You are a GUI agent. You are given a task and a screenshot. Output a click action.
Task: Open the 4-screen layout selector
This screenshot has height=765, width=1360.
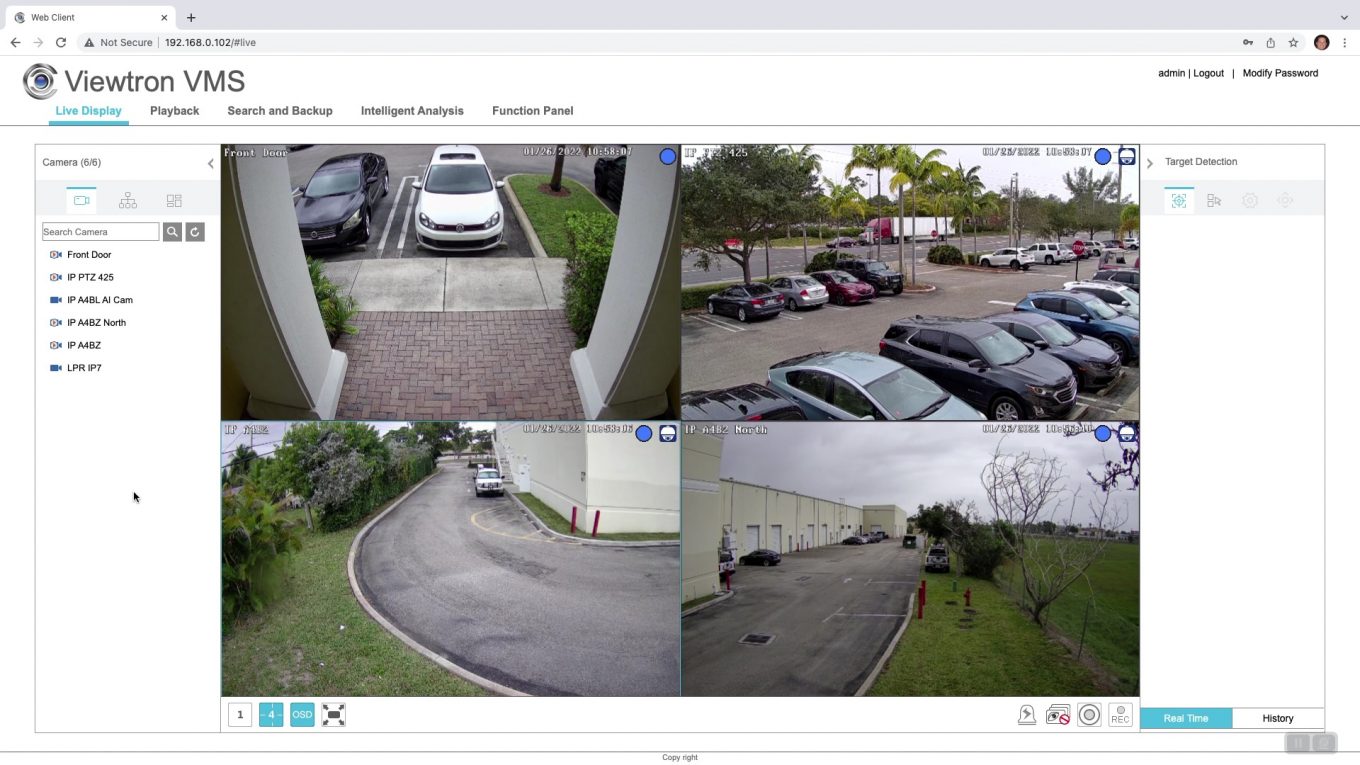click(x=270, y=714)
